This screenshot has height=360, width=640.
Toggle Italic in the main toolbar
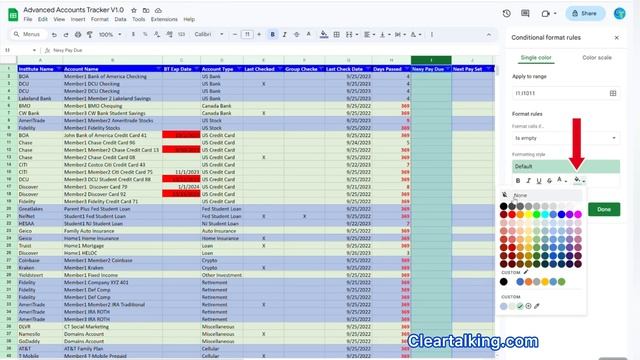(x=284, y=35)
